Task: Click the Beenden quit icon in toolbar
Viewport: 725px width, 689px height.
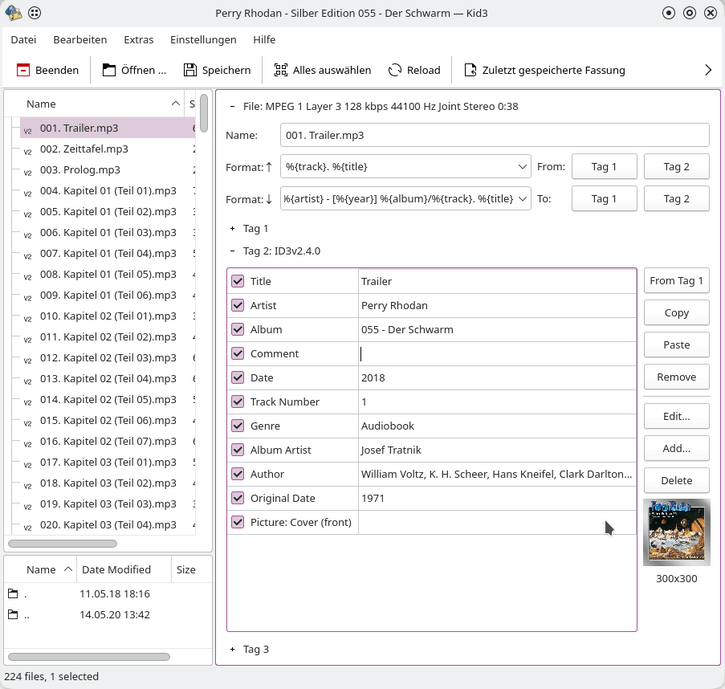Action: (x=23, y=70)
